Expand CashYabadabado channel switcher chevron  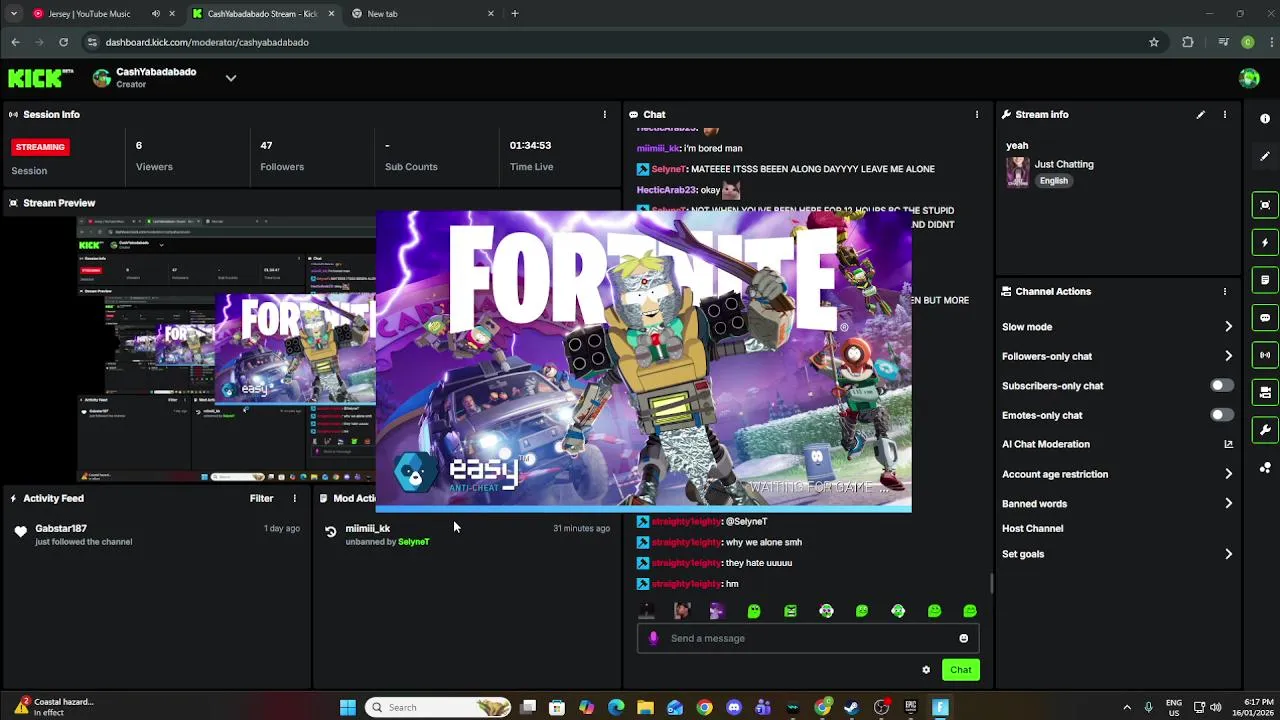pos(231,78)
